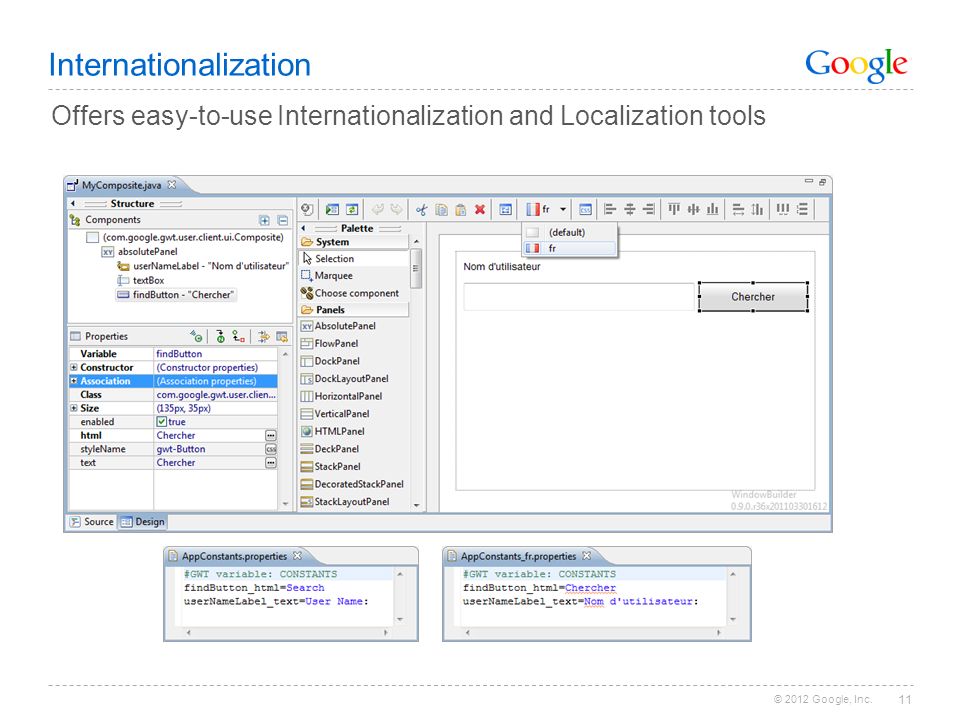Screen dimensions: 960x720
Task: Click the distribute vertical spacing icon
Action: (803, 209)
